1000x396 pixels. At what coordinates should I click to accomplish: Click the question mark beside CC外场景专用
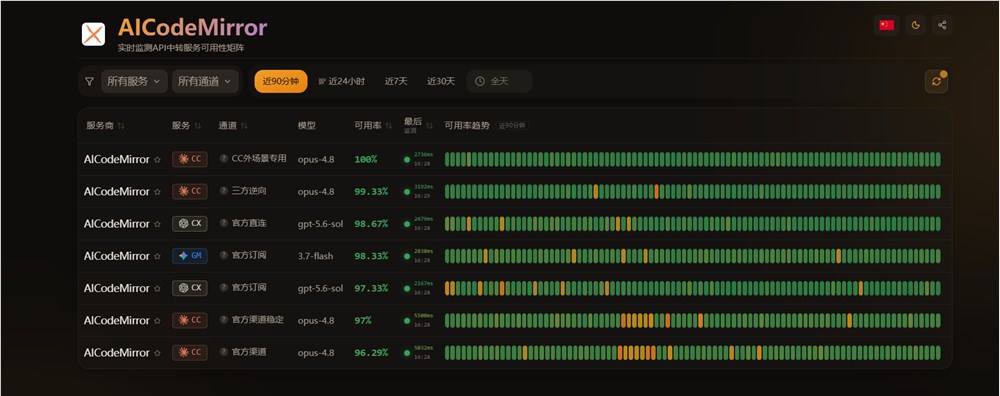(x=224, y=159)
